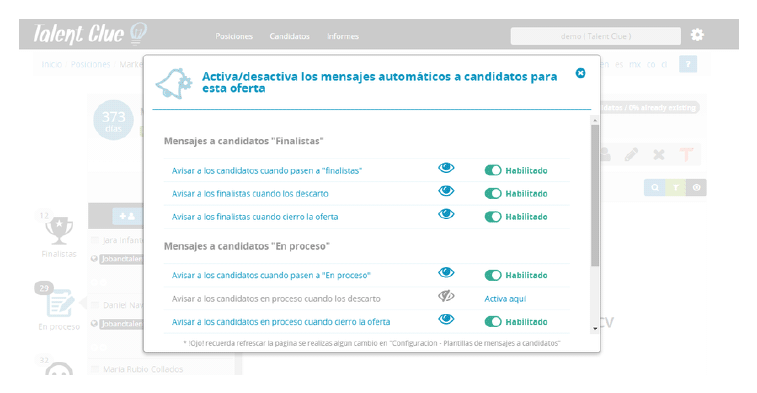Screen dimensions: 757x393
Task: Click the X delete icon behind dialog
Action: point(659,154)
